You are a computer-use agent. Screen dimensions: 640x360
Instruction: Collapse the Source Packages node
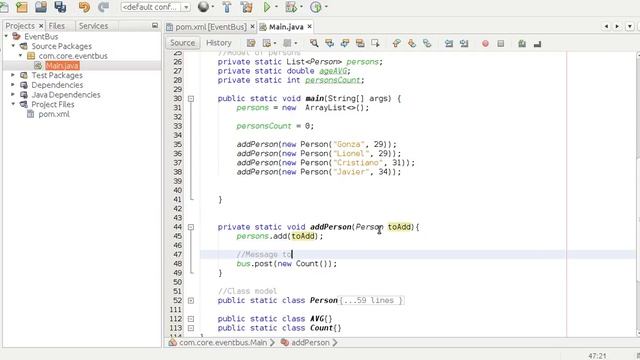(x=13, y=46)
